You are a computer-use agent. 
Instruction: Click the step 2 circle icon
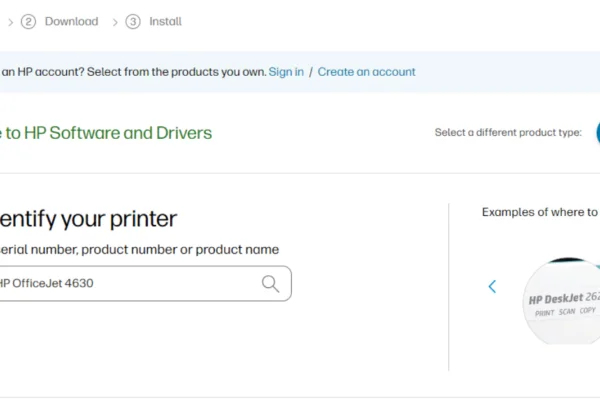click(x=28, y=21)
